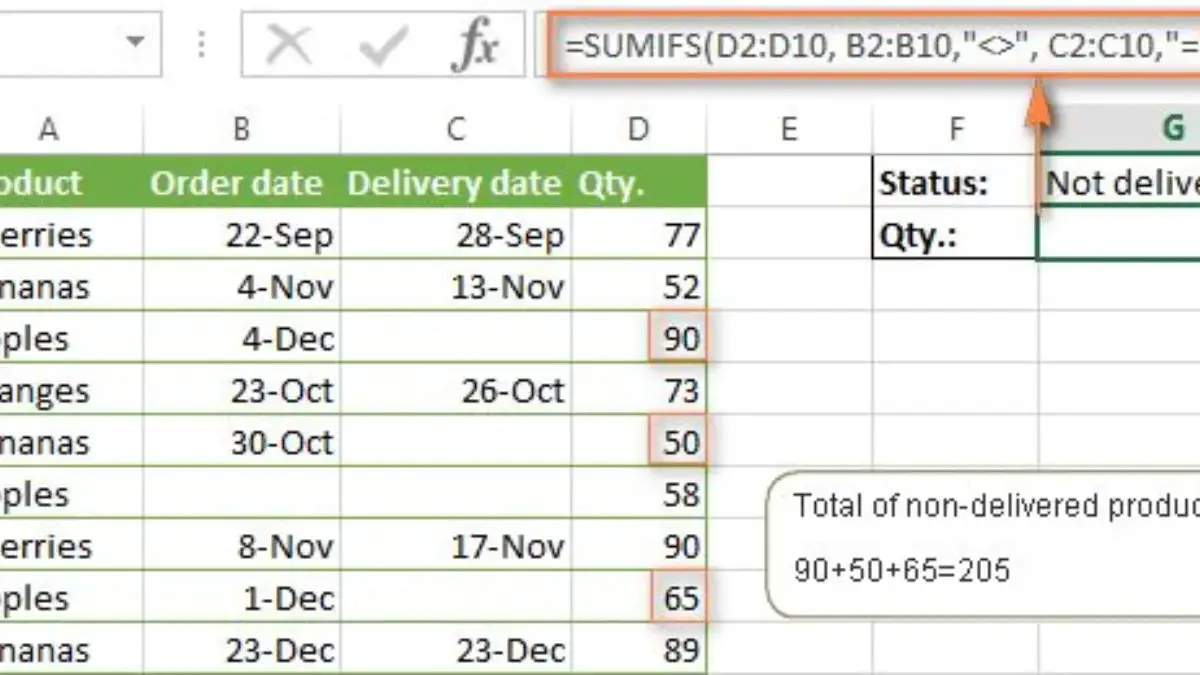This screenshot has height=675, width=1200.
Task: Select quantity cell '89'
Action: 638,650
